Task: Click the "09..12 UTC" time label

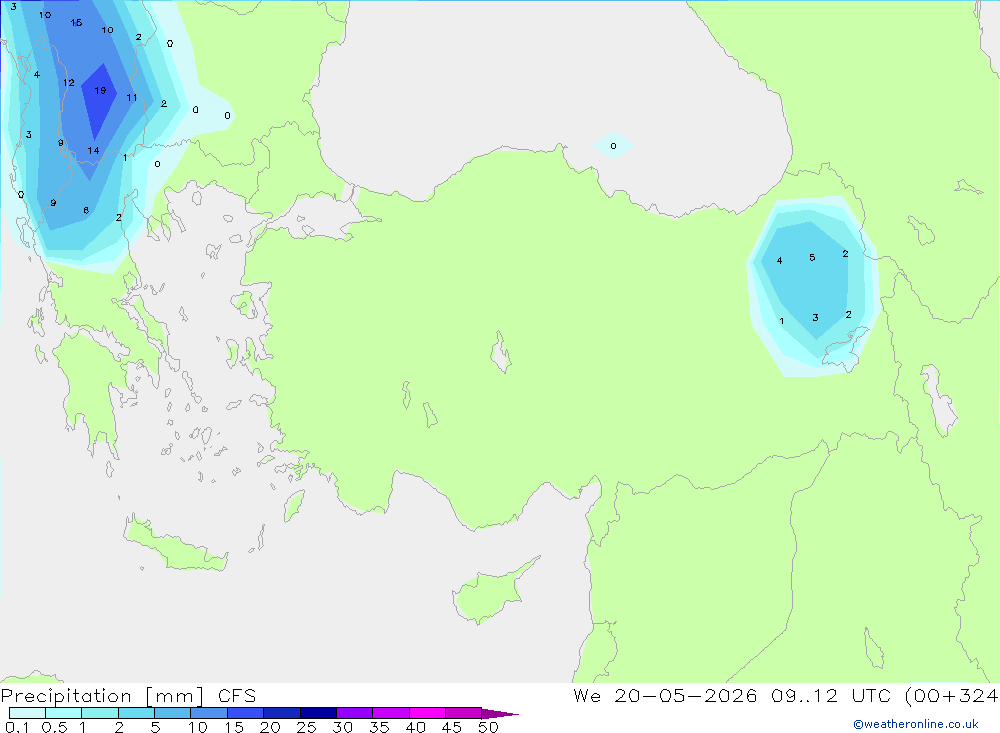Action: click(830, 696)
